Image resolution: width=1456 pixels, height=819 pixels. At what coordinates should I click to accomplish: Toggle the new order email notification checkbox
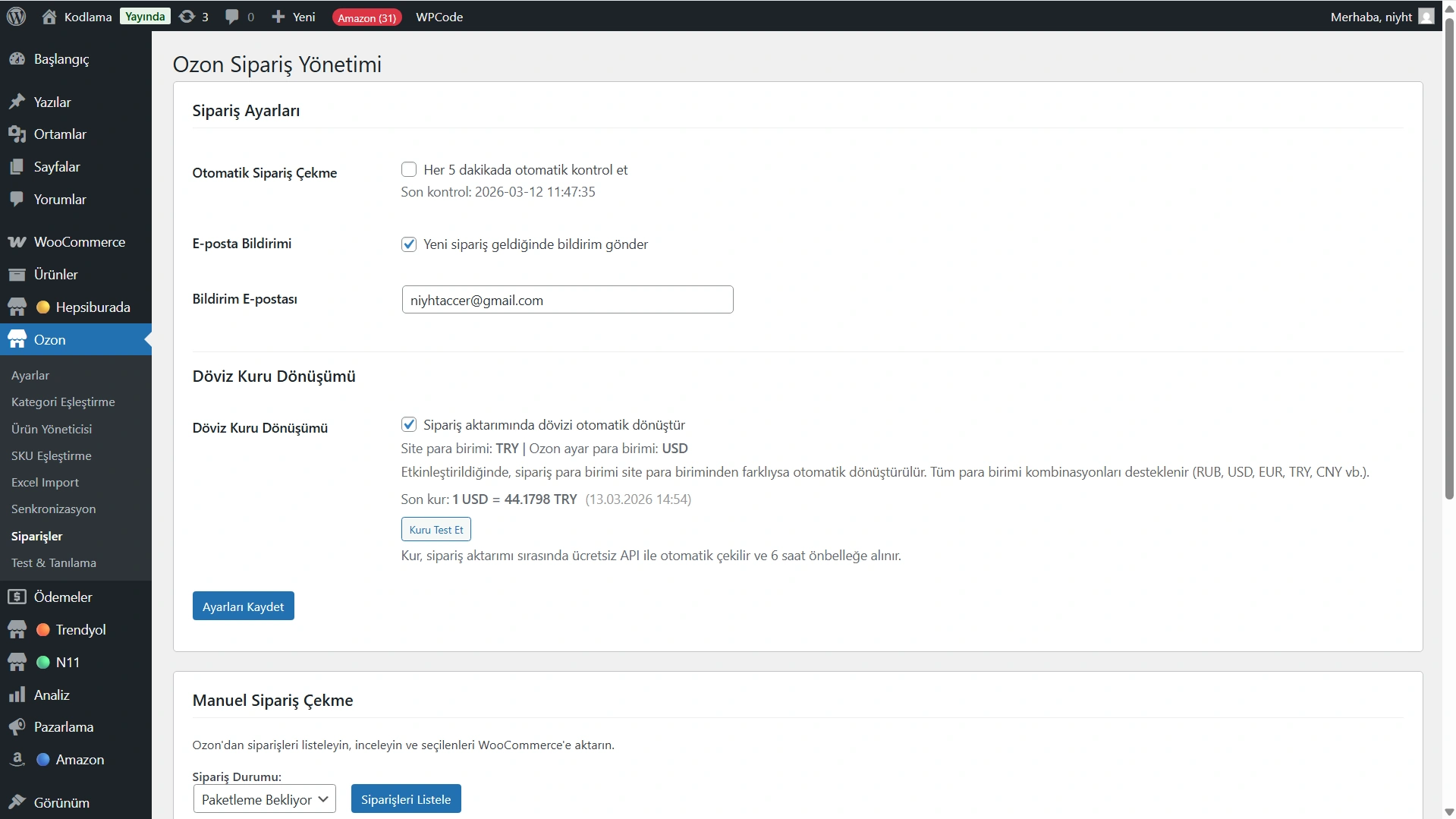coord(409,244)
